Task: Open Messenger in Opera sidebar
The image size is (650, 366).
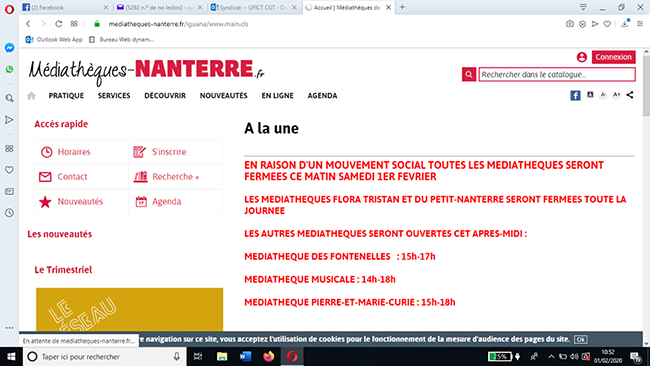Action: 10,48
